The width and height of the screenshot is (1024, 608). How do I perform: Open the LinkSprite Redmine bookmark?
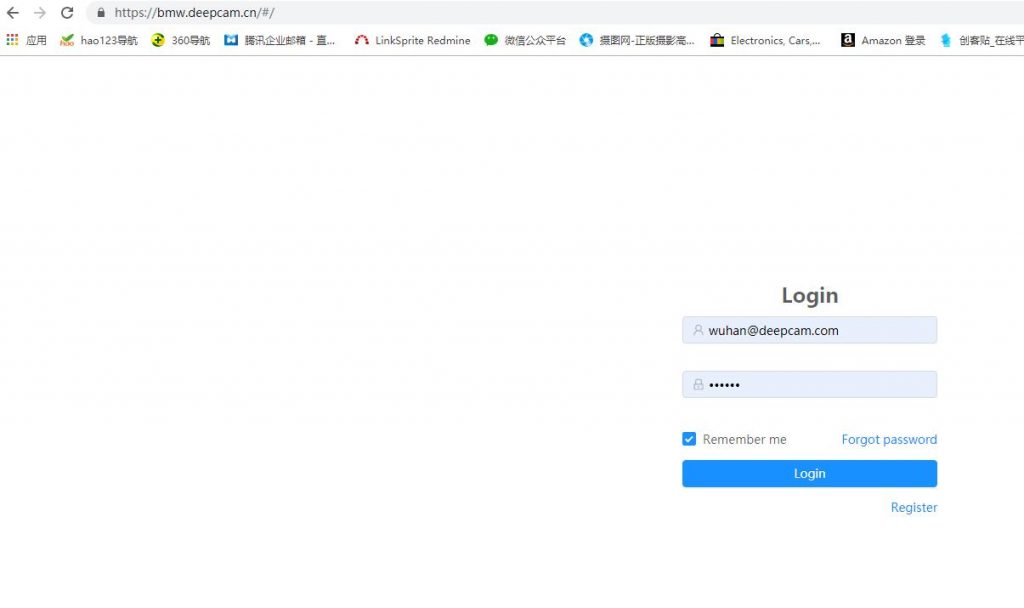click(x=412, y=41)
